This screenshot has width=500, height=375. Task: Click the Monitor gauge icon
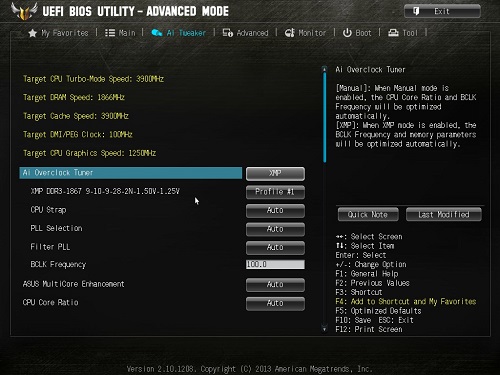click(x=289, y=33)
